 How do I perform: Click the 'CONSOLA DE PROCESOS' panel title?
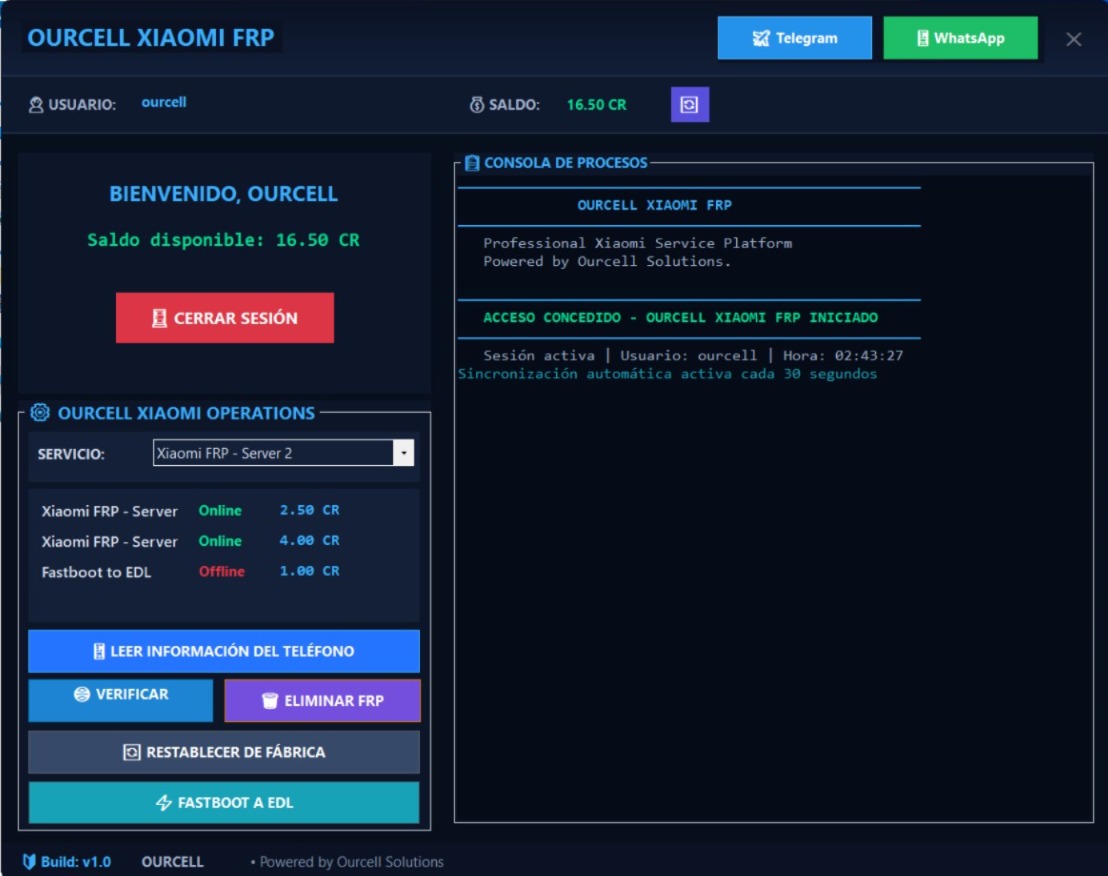coord(565,163)
